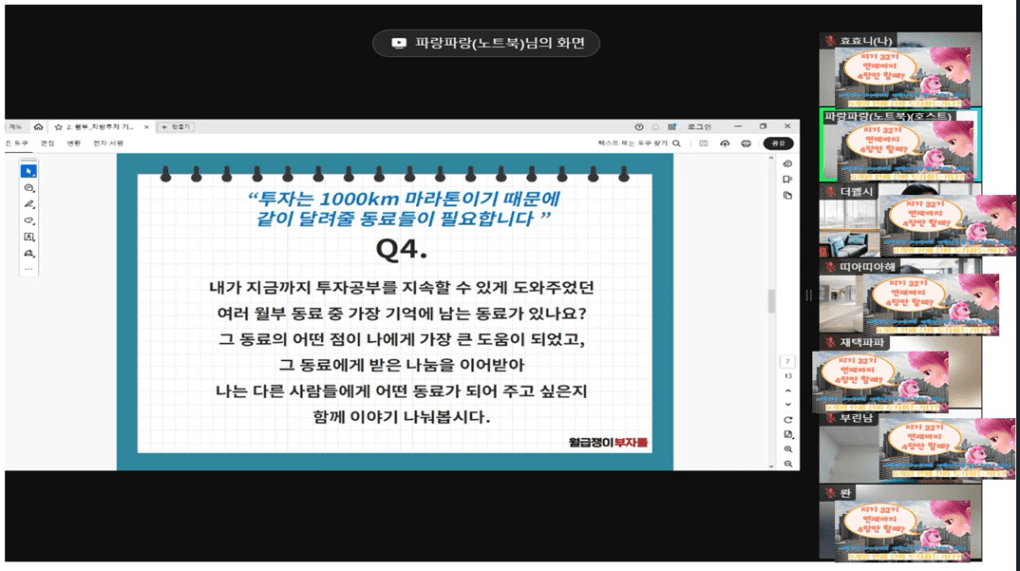The height and width of the screenshot is (571, 1020).
Task: Click the print icon
Action: 746,143
